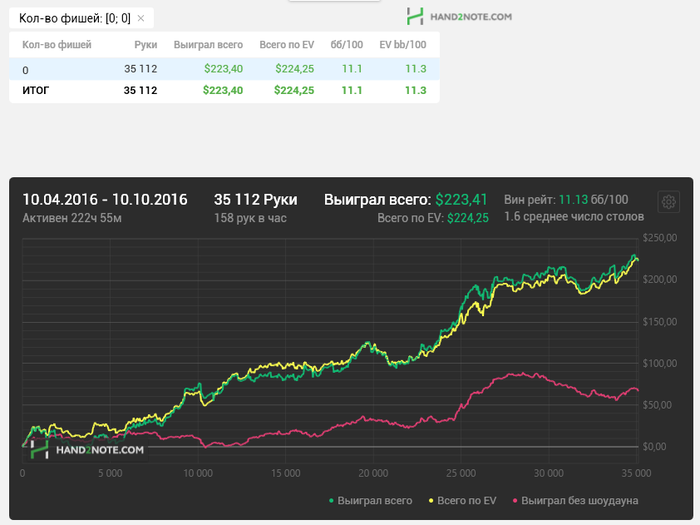Sort table by 'Кол-во фишей' column

click(x=57, y=45)
